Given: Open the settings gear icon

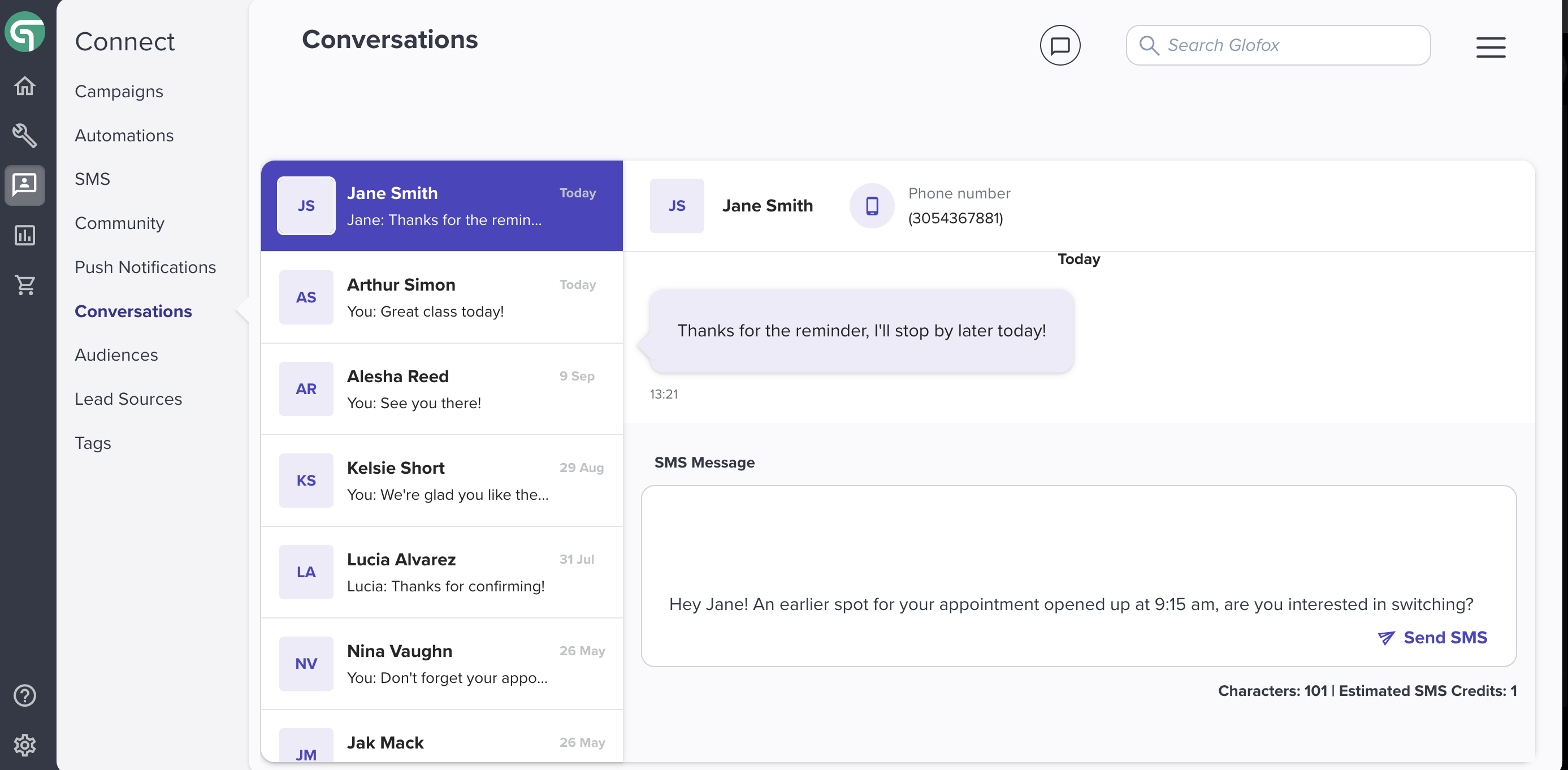Looking at the screenshot, I should pos(25,745).
